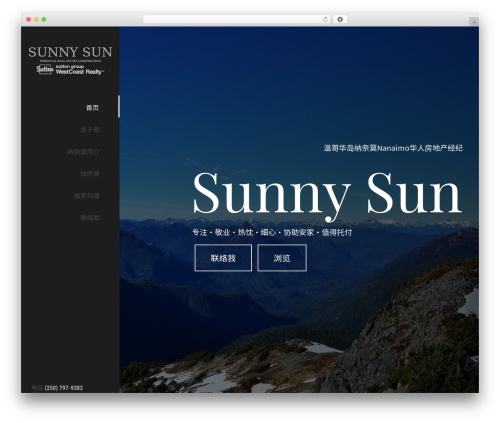Click the browser address bar
This screenshot has width=500, height=423.
tap(237, 20)
